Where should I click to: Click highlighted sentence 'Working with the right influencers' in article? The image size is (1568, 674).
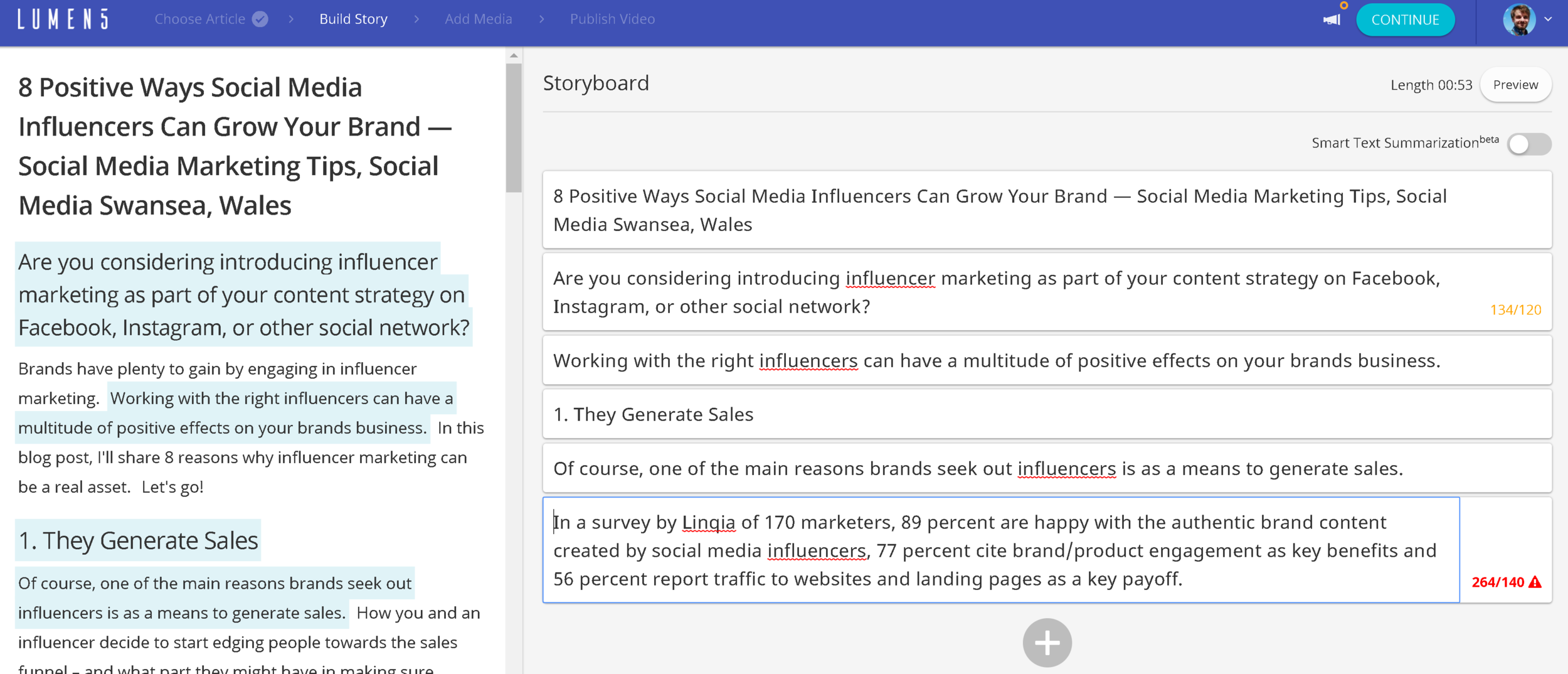point(235,413)
